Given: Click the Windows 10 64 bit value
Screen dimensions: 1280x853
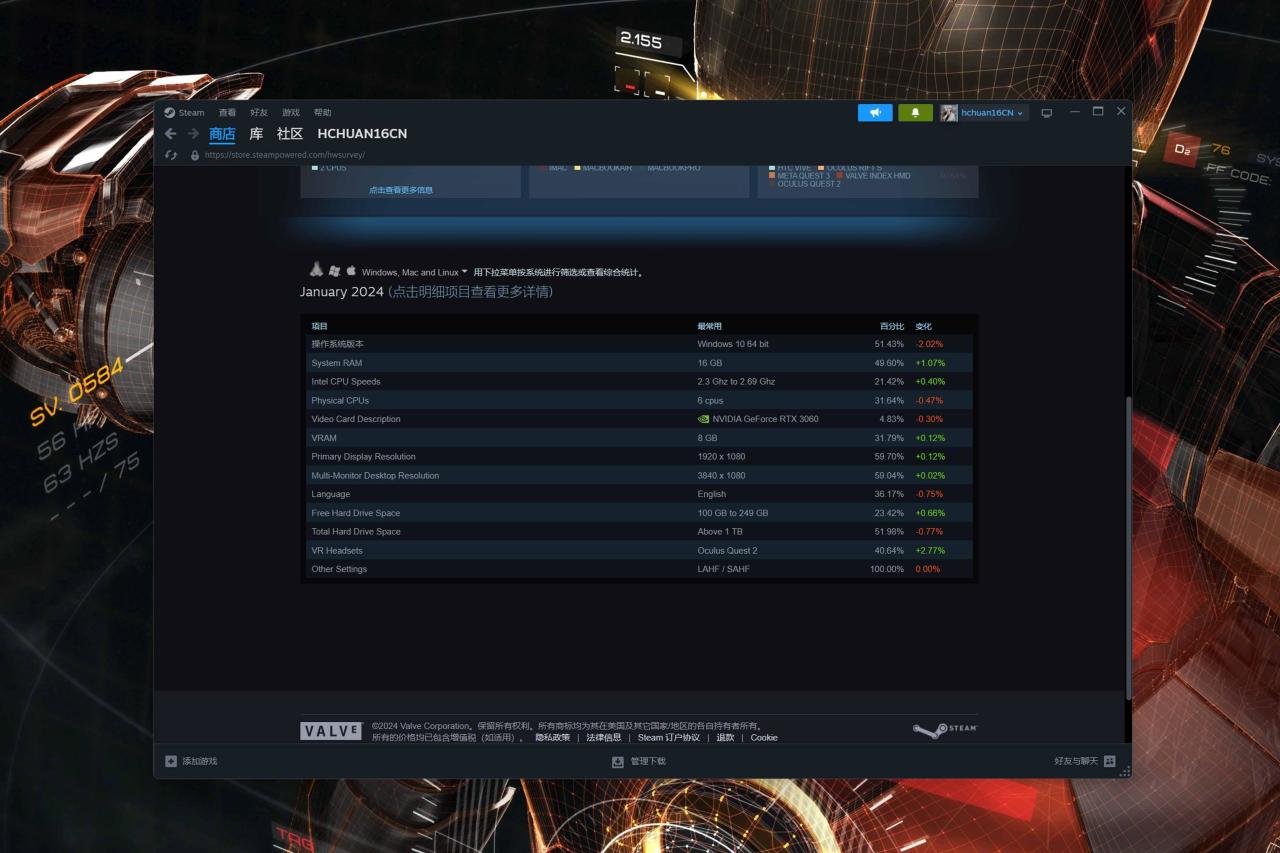Looking at the screenshot, I should click(733, 344).
